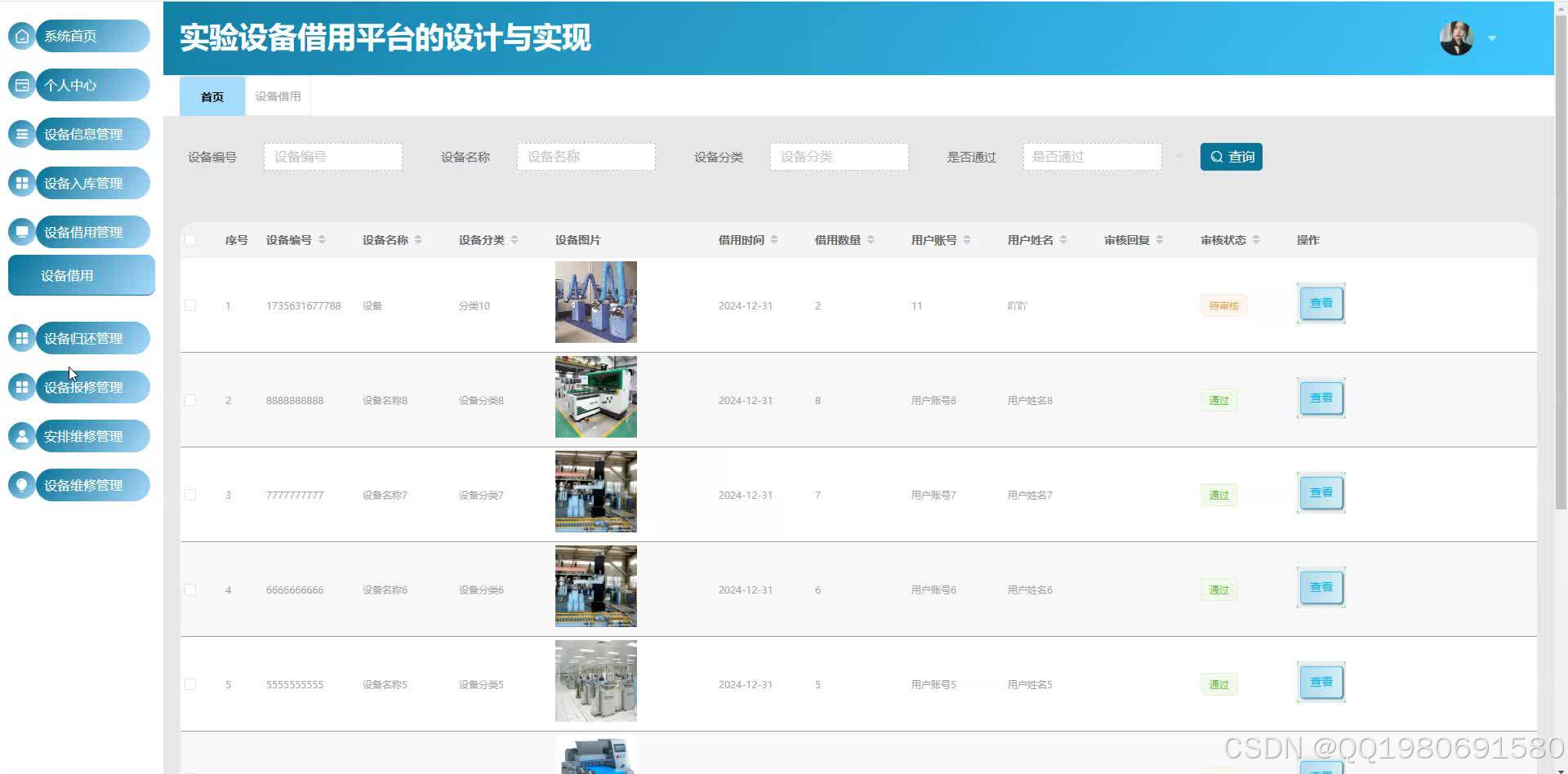Open the 设备借用 tab
The height and width of the screenshot is (774, 1568).
277,96
